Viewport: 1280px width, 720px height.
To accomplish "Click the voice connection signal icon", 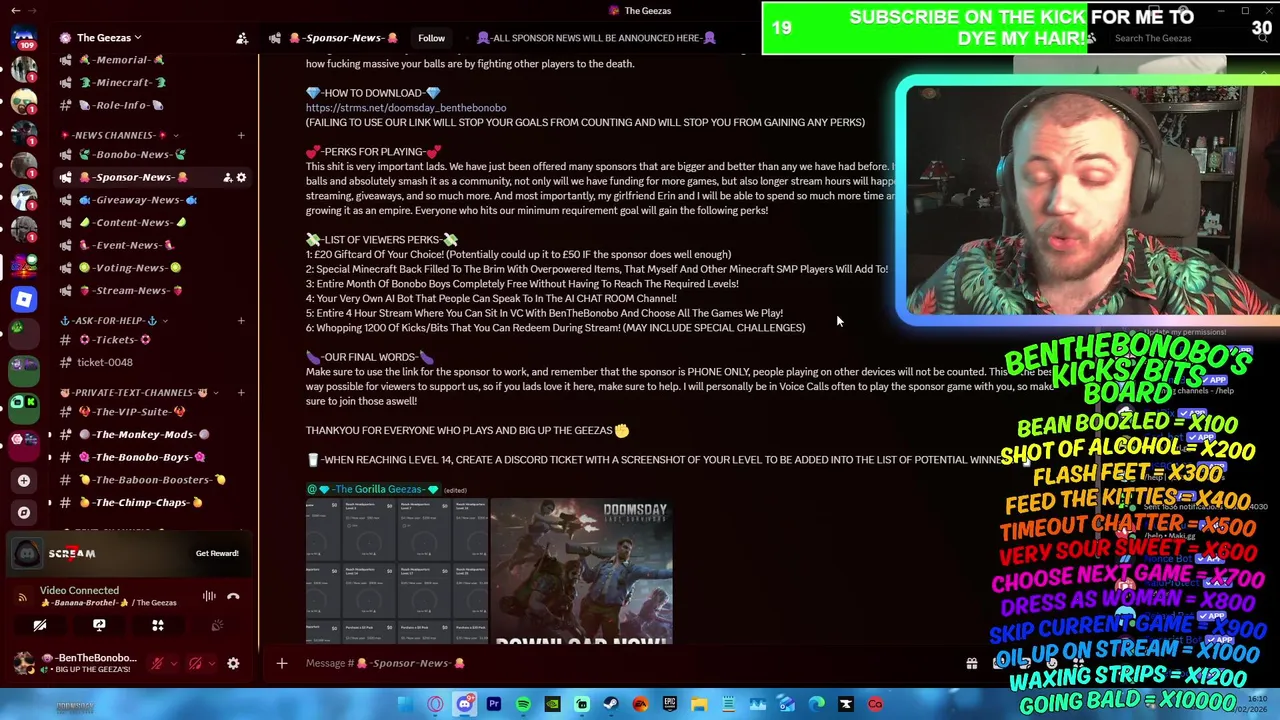I will coord(22,596).
